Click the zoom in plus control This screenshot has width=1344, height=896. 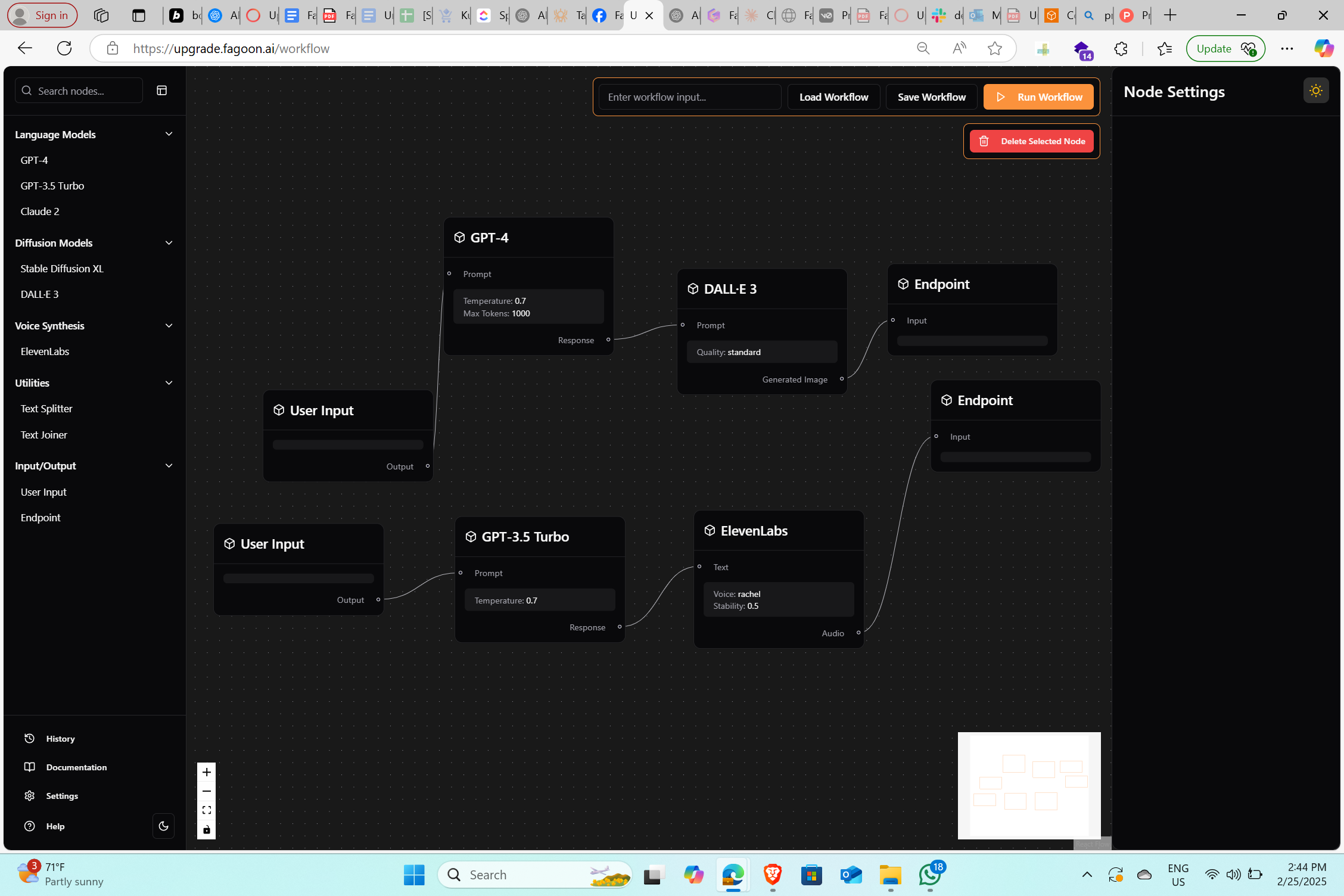(x=207, y=772)
